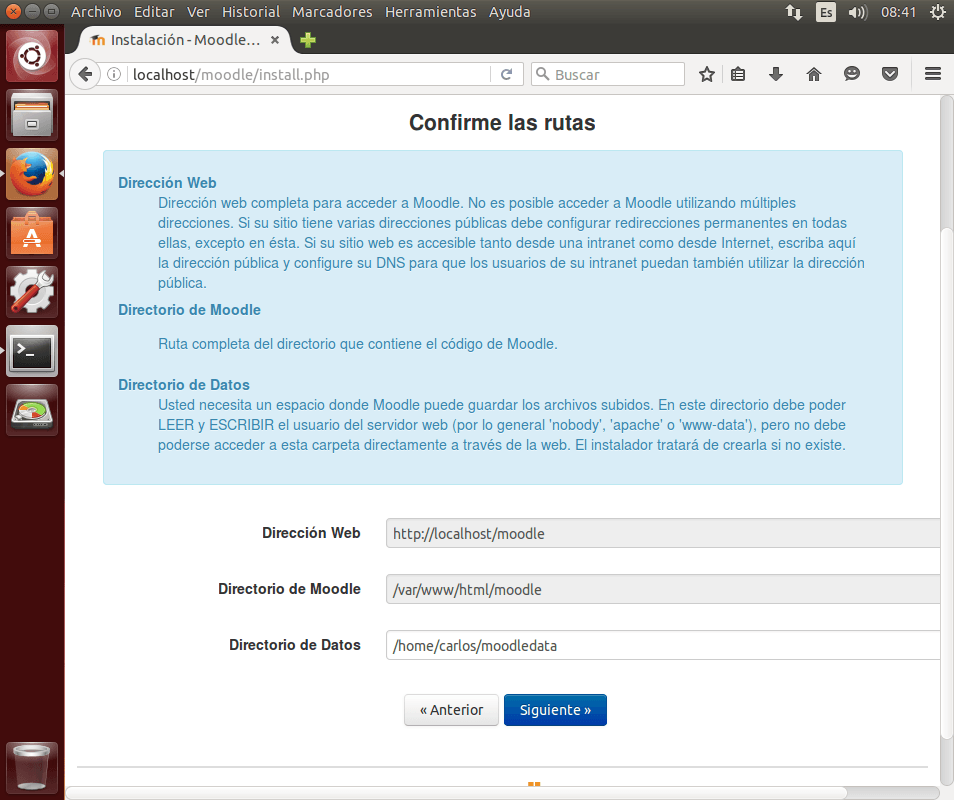Open network connections indicator in top panel
Viewport: 954px width, 800px height.
coord(793,12)
